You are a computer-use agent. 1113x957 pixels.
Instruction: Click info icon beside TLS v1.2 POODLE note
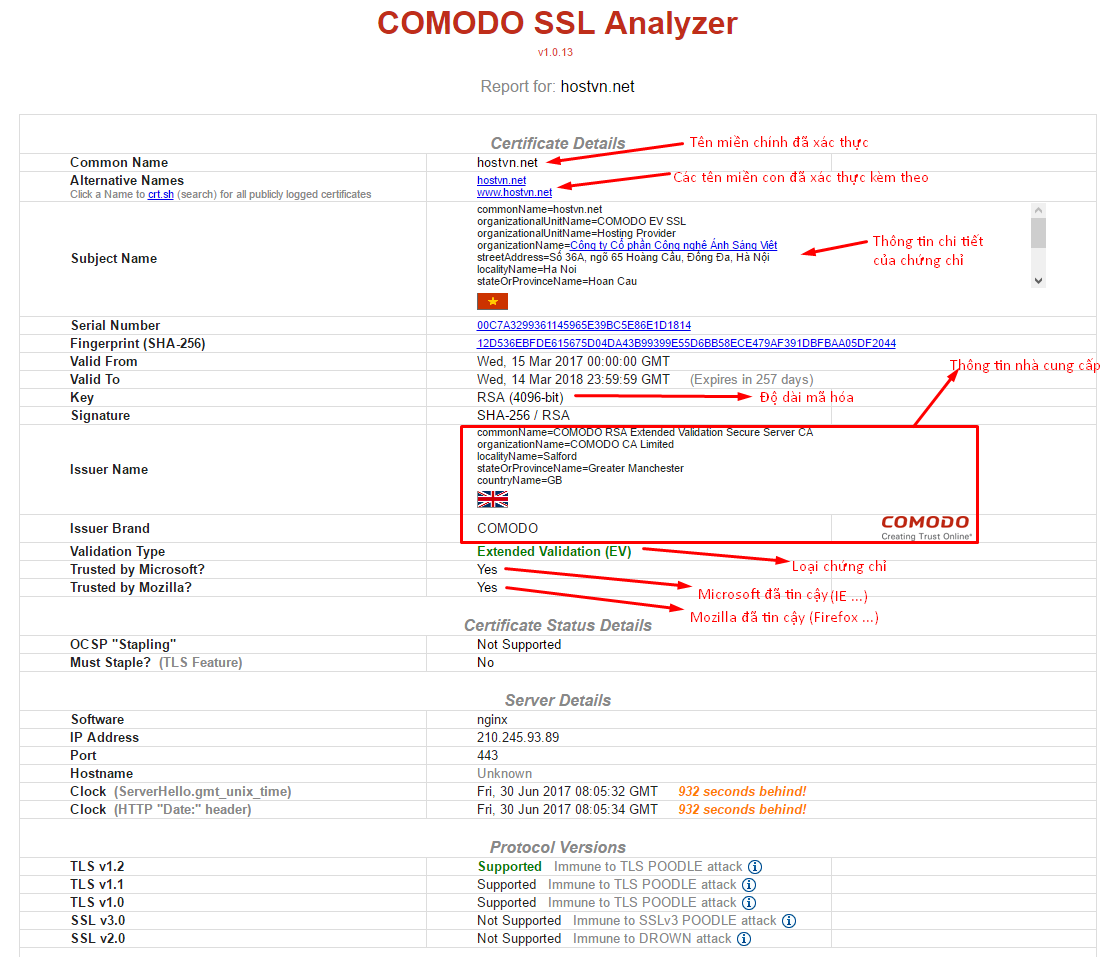point(755,867)
